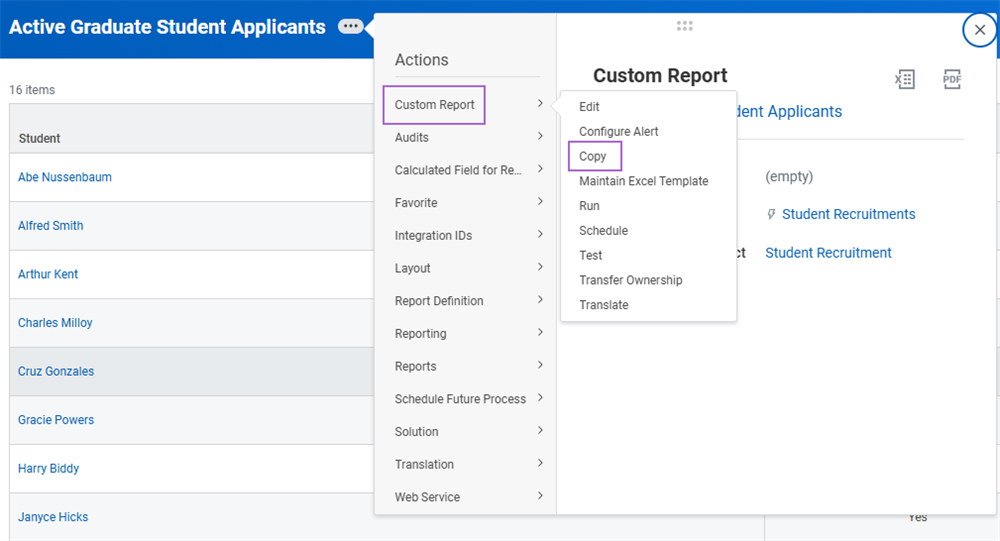This screenshot has width=1000, height=541.
Task: Choose Configure Alert in submenu
Action: point(618,131)
